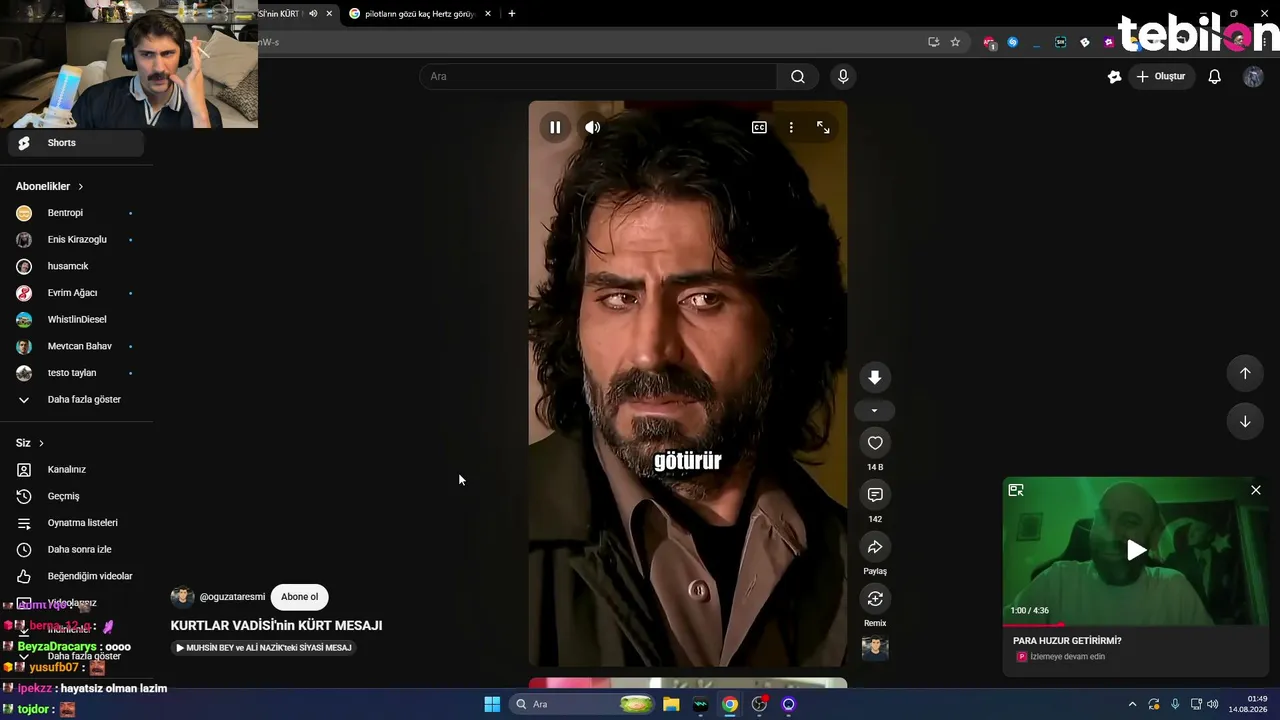The width and height of the screenshot is (1280, 720).
Task: Mute the Shorts video volume
Action: click(593, 127)
